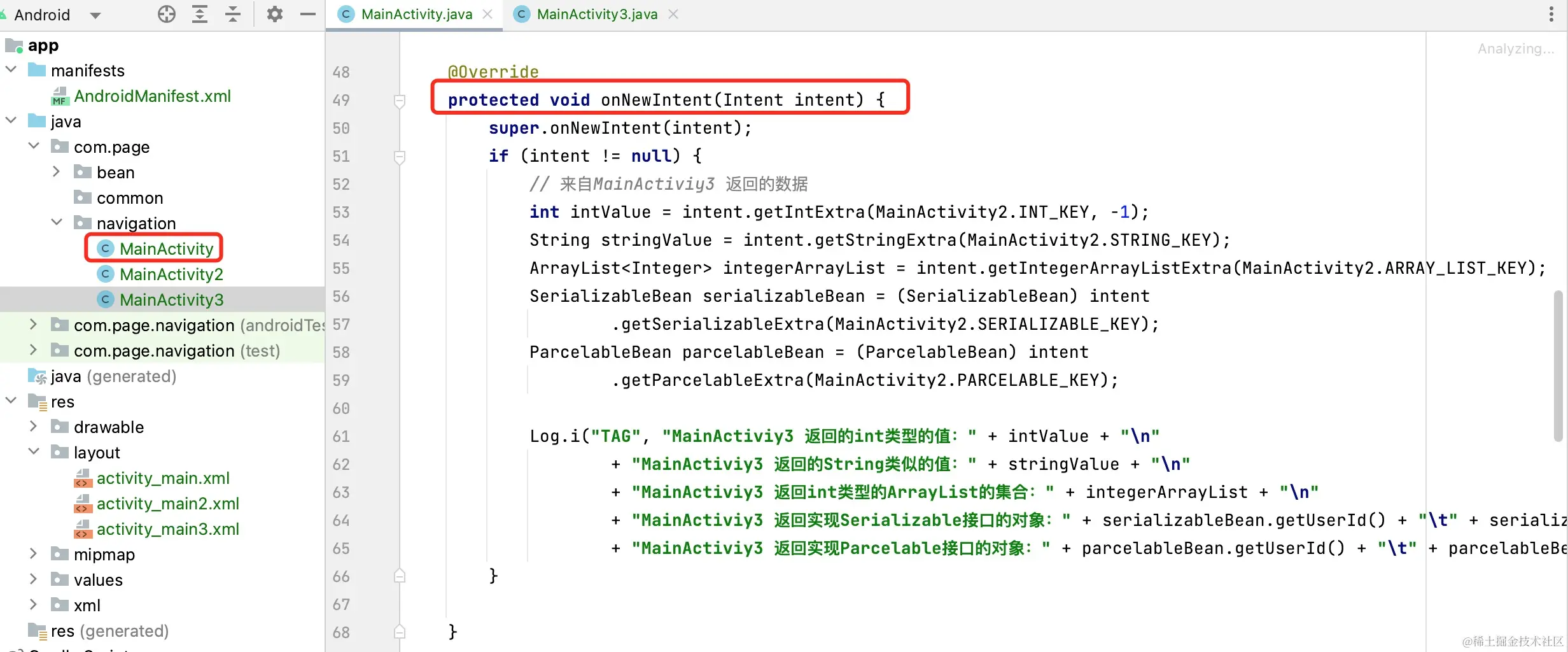The width and height of the screenshot is (1568, 652).
Task: Click the values folder icon
Action: (60, 579)
